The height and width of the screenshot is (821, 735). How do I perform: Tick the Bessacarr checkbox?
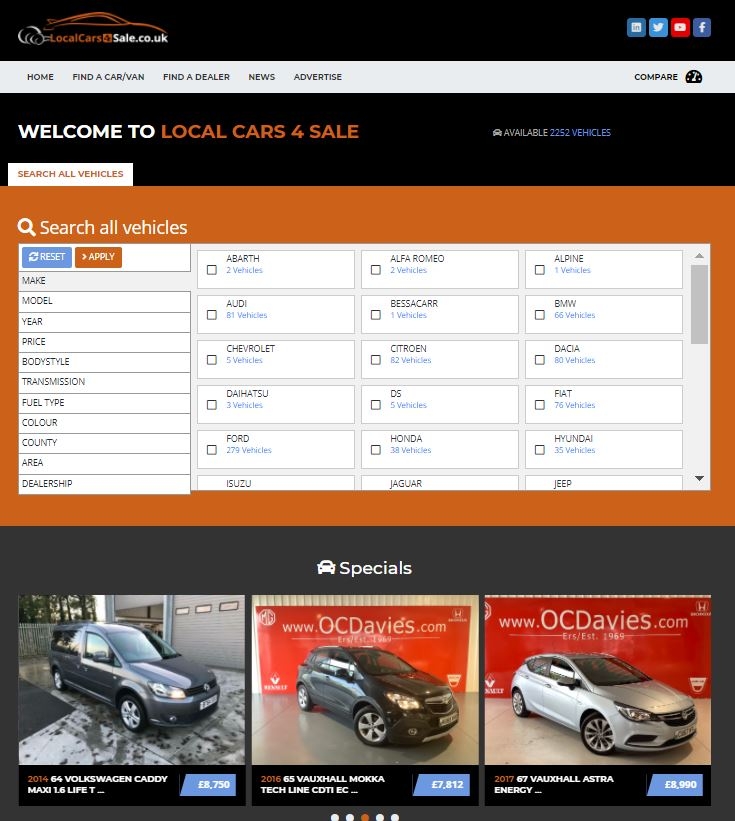[375, 315]
